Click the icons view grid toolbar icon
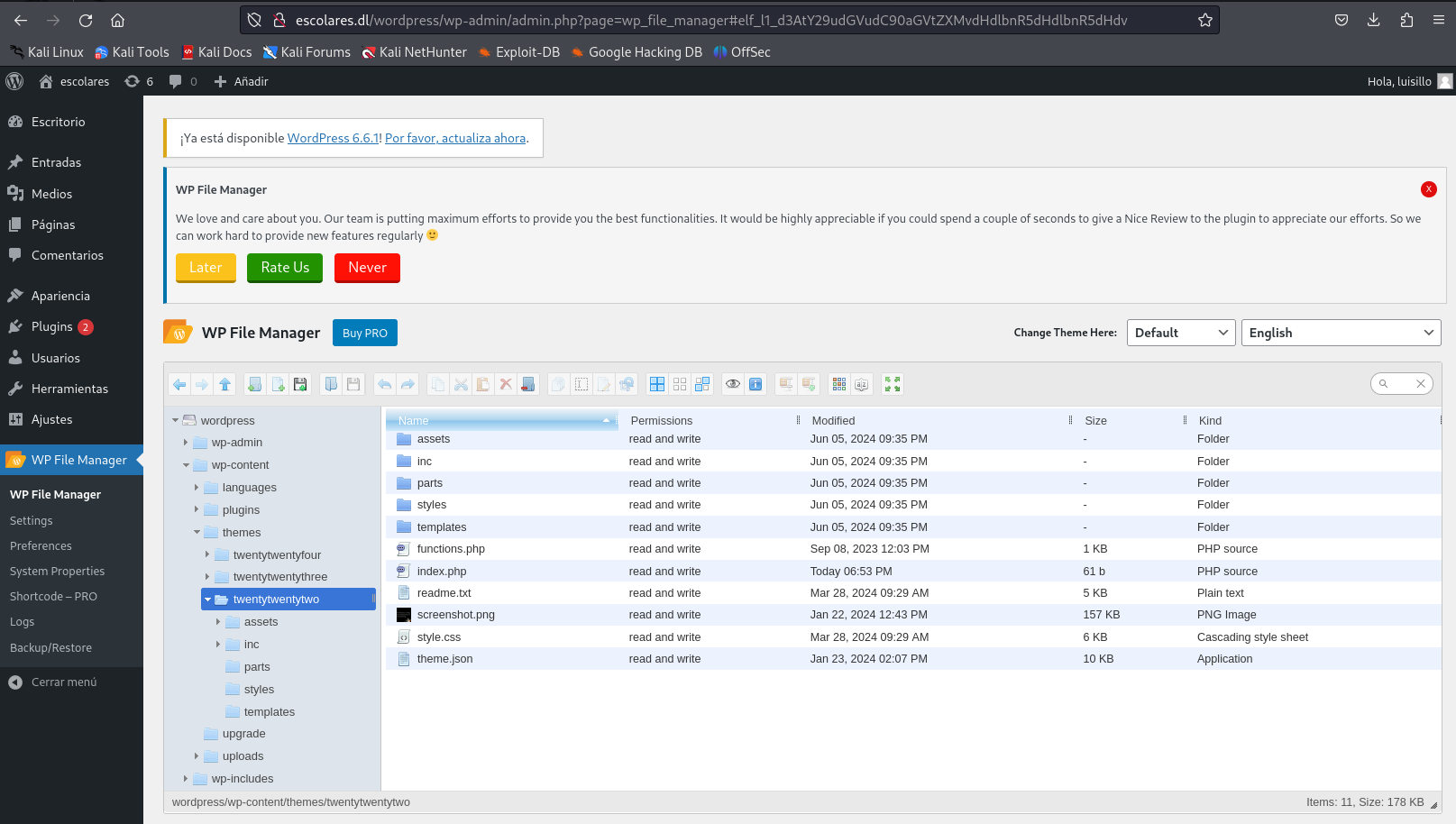Screen dimensions: 1456x824 [839, 384]
